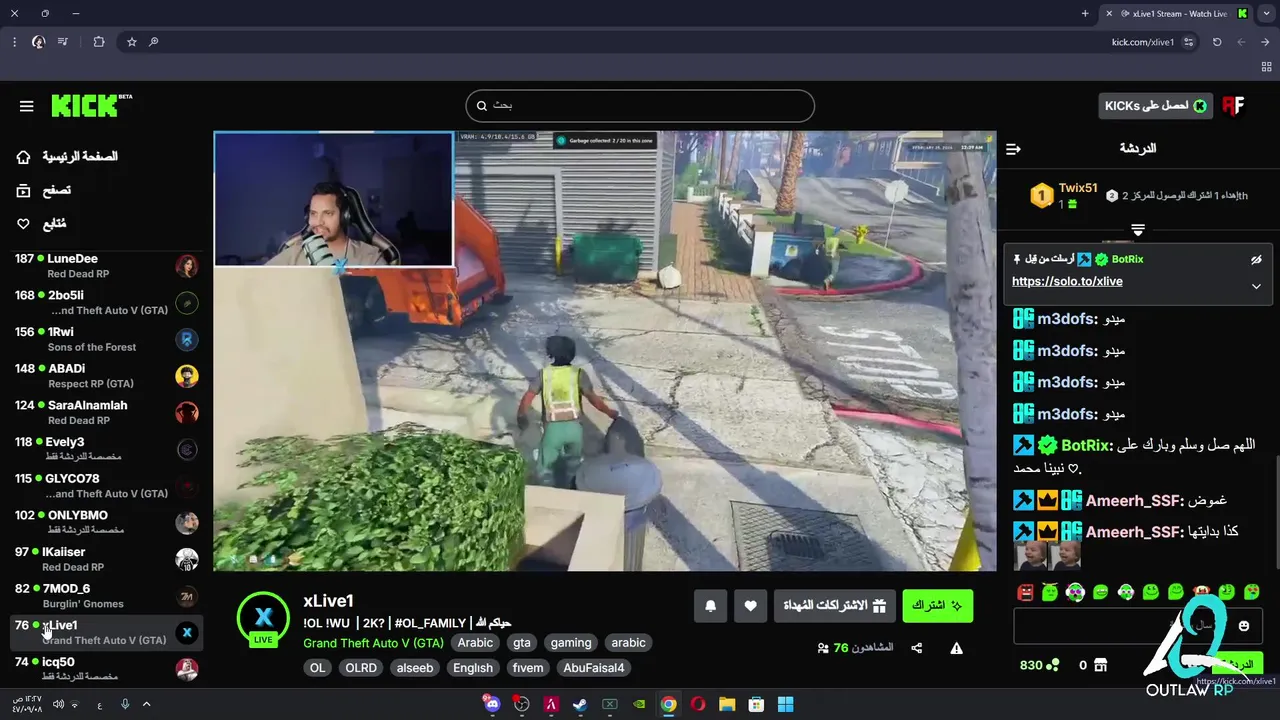Viewport: 1280px width, 720px height.
Task: Click the xLive1 LIVE avatar
Action: pos(263,618)
